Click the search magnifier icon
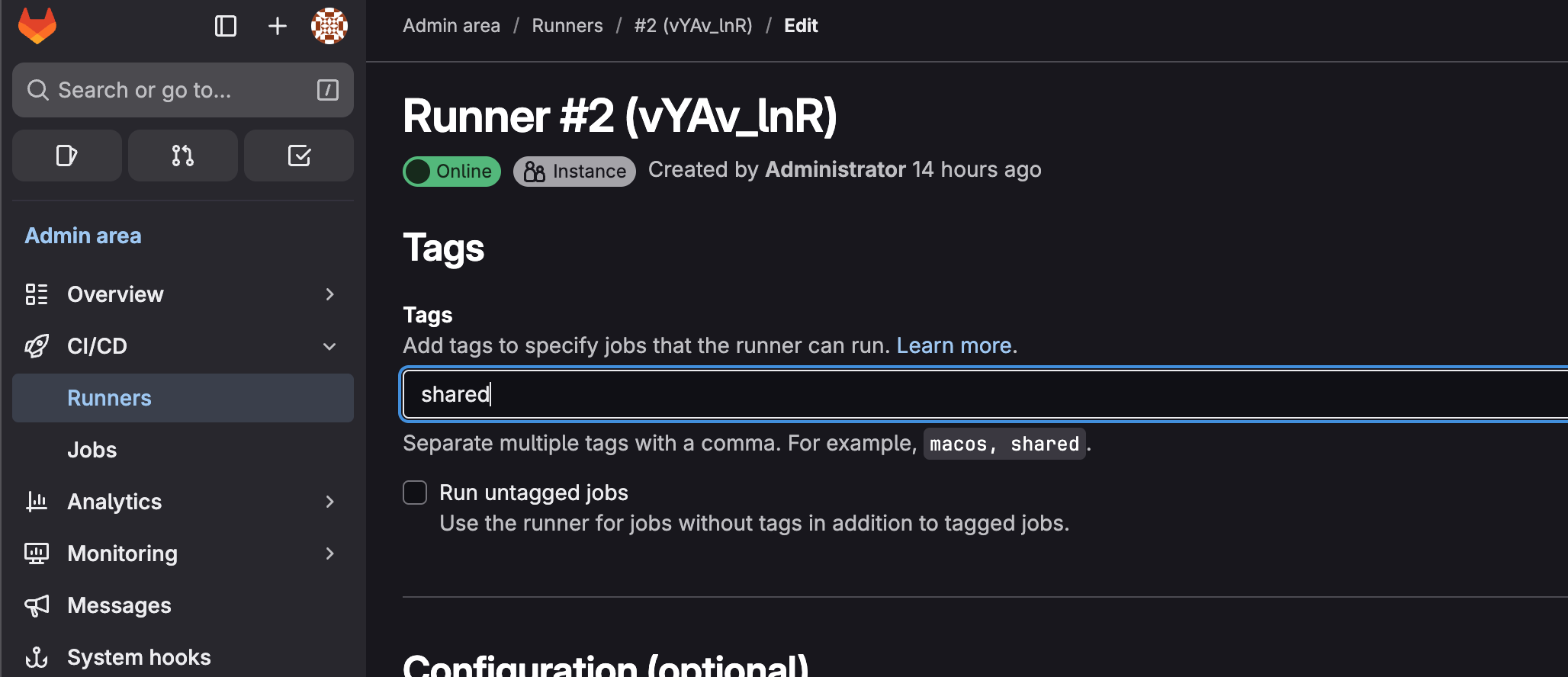Screen dimensions: 1568x677 pyautogui.click(x=38, y=90)
